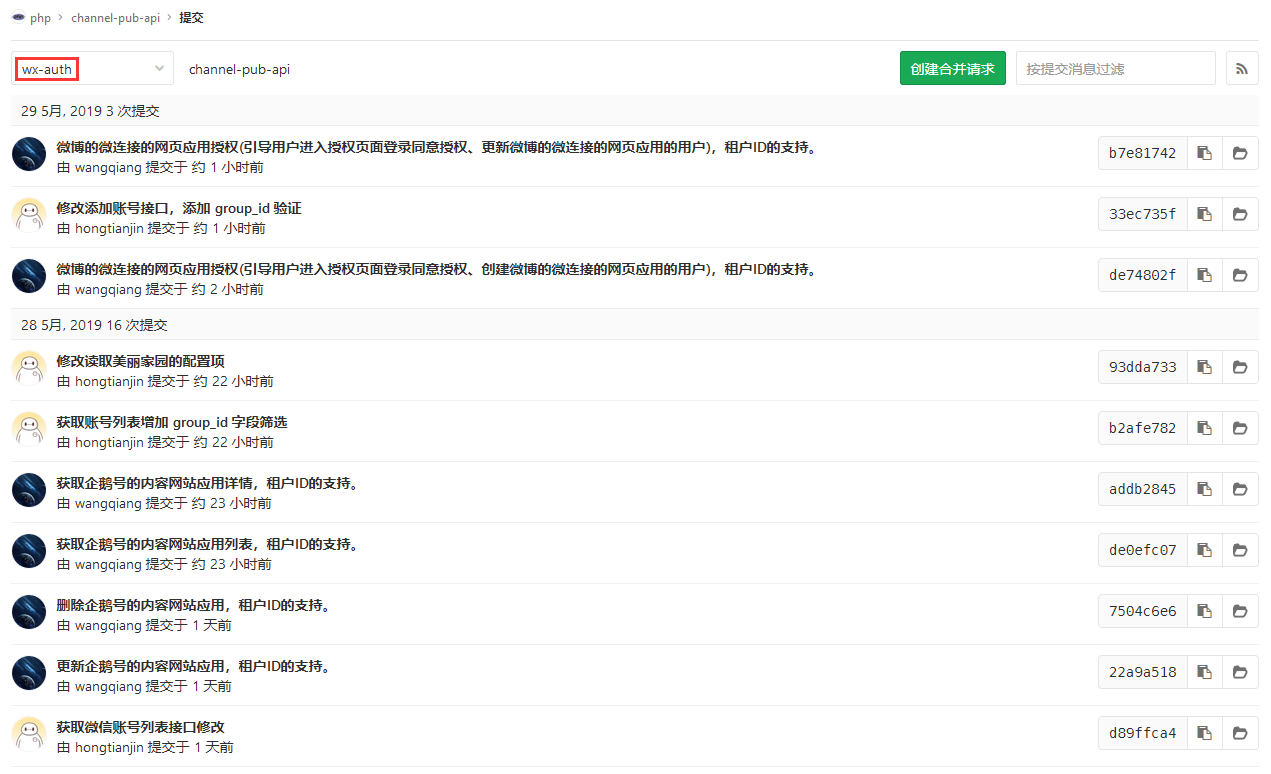Screen dimensions: 1271x774
Task: Open commit hash 22a9a518
Action: tap(1142, 672)
